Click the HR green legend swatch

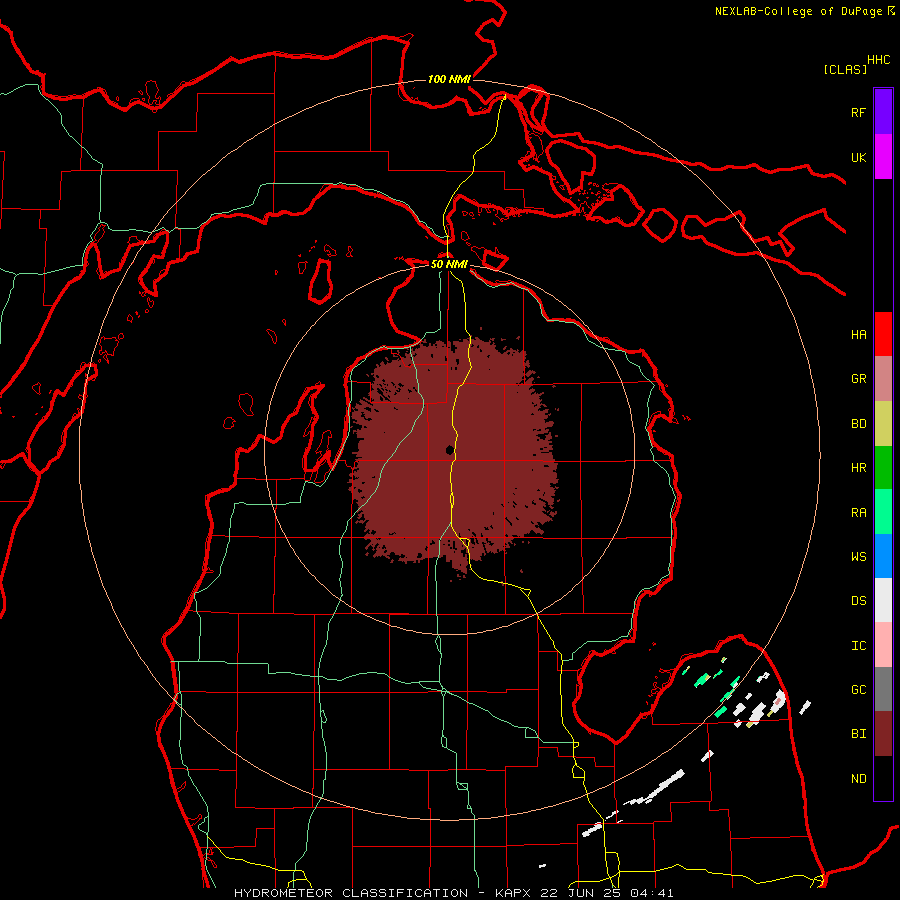pyautogui.click(x=883, y=467)
